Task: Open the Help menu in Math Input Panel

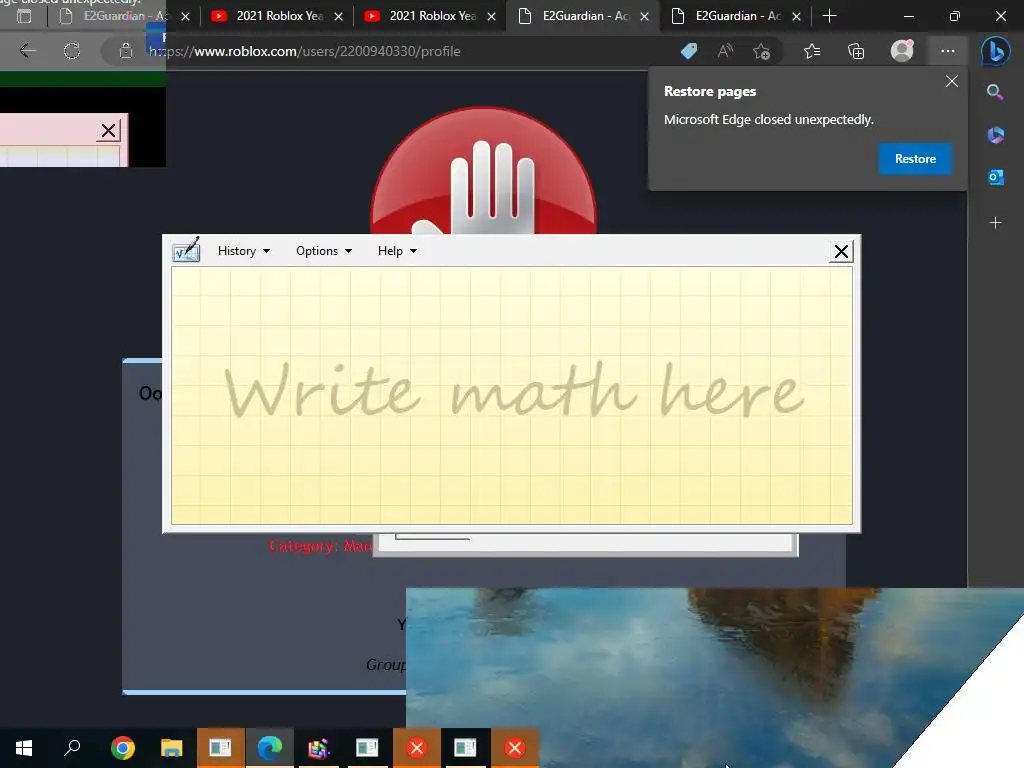Action: [x=397, y=251]
